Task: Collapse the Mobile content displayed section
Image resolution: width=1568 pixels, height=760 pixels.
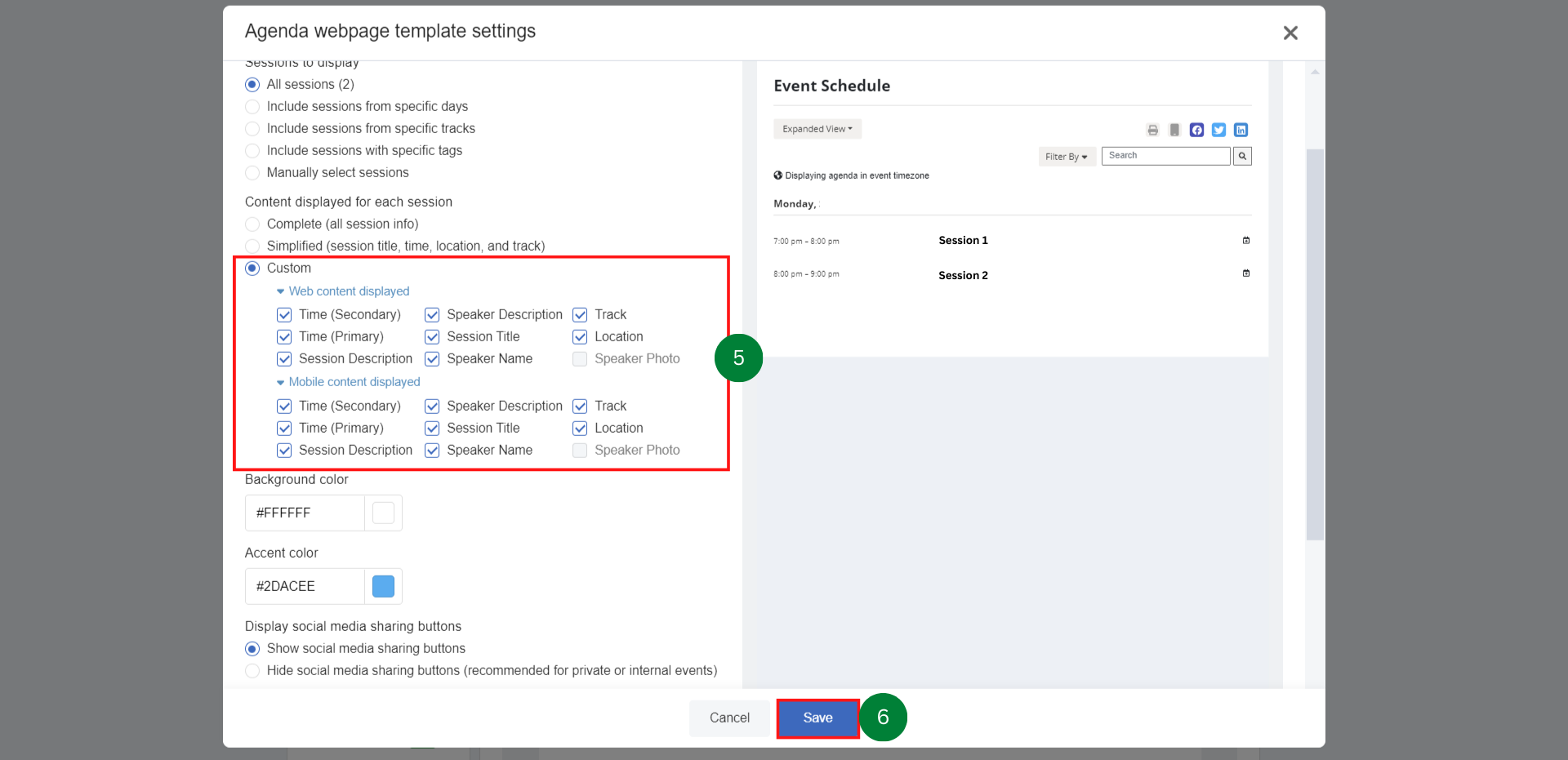Action: pos(281,381)
